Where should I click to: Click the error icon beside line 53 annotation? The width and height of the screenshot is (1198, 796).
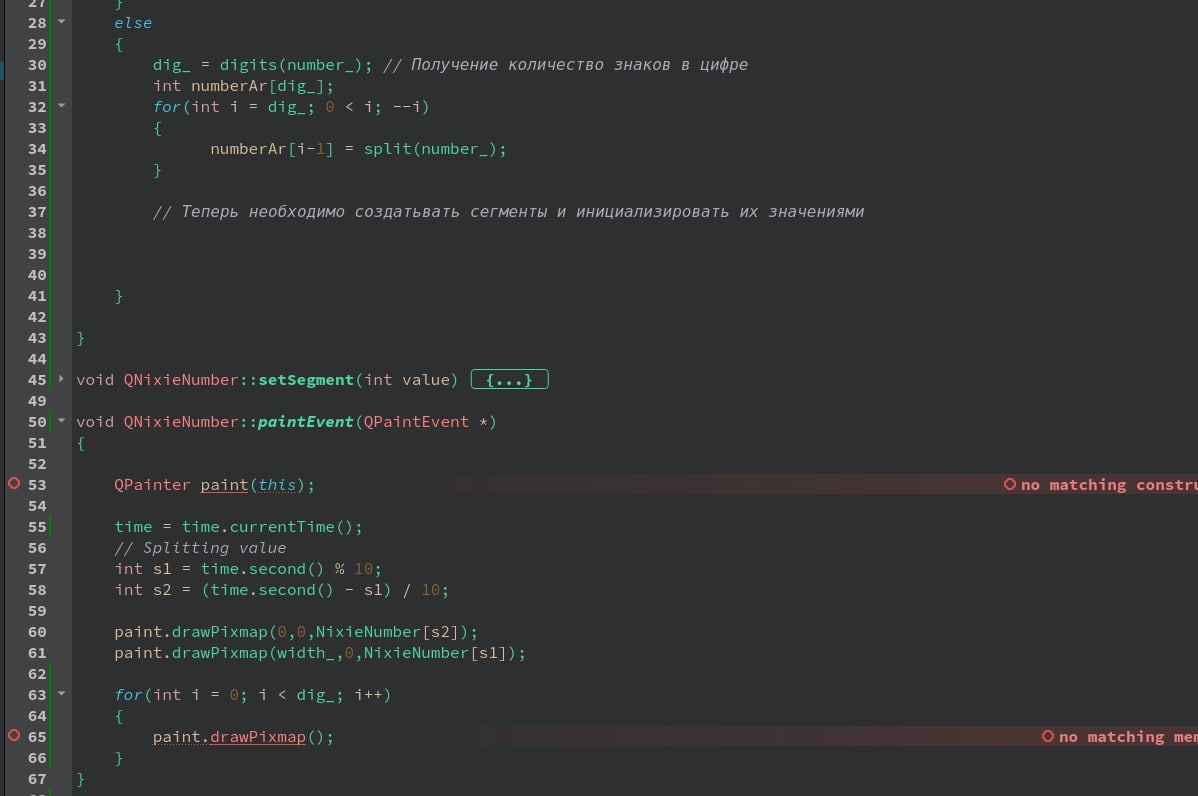(1010, 484)
